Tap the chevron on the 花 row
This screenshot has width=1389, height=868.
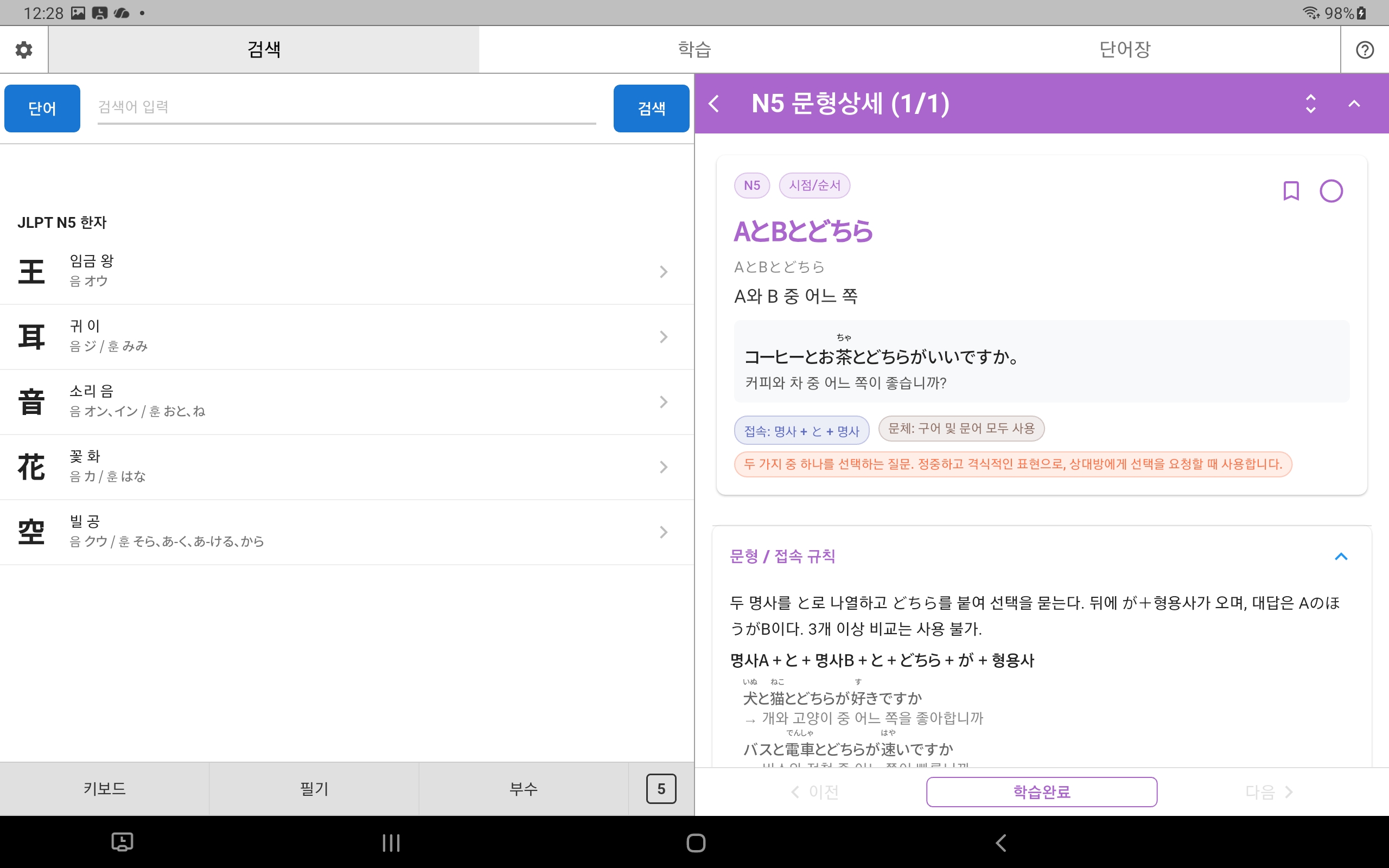click(x=664, y=467)
